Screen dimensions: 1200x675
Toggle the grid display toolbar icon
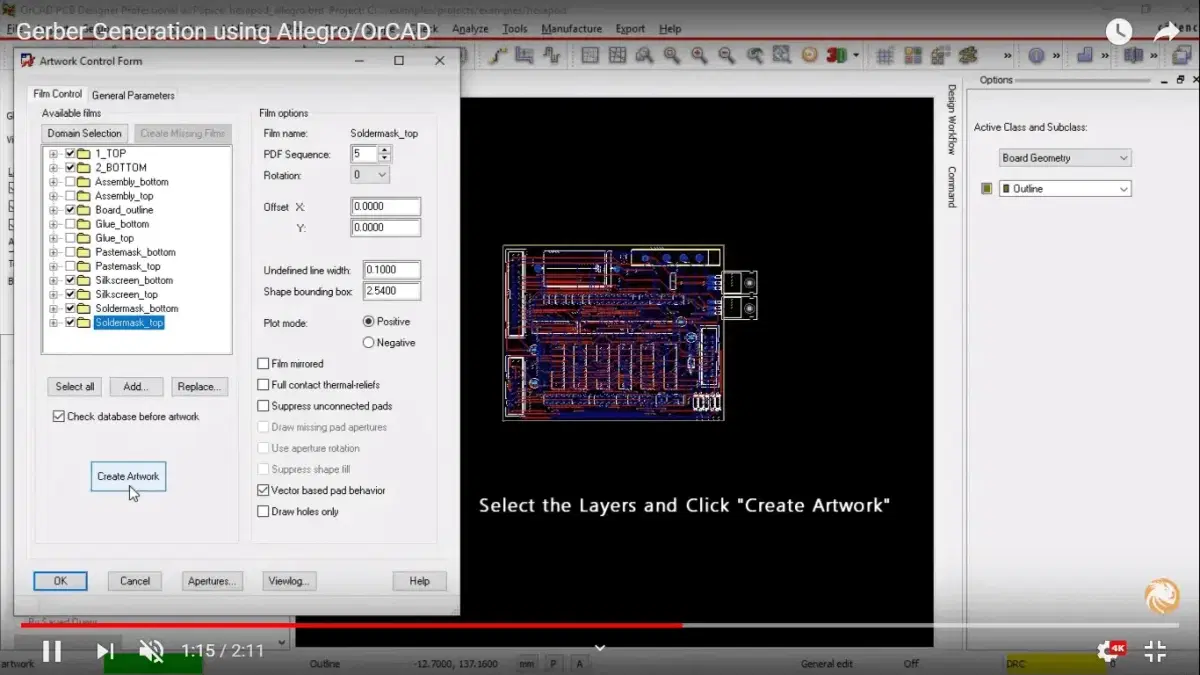point(884,56)
